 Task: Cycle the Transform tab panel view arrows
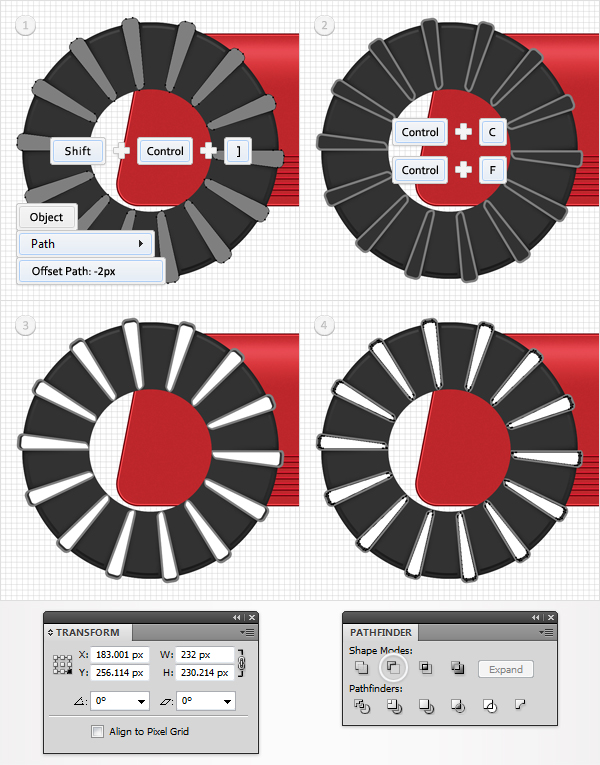click(x=50, y=632)
